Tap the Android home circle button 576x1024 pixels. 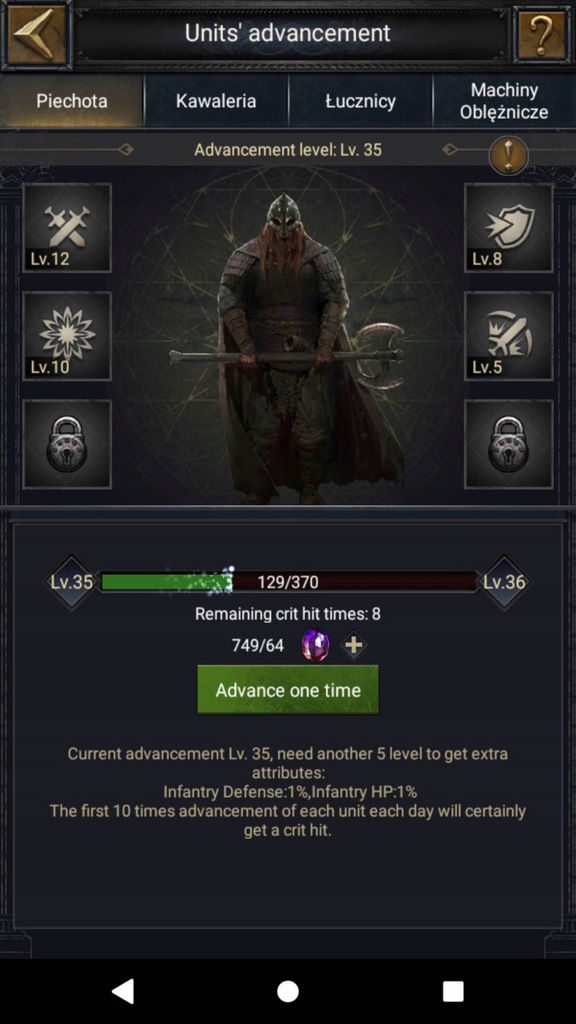[288, 991]
